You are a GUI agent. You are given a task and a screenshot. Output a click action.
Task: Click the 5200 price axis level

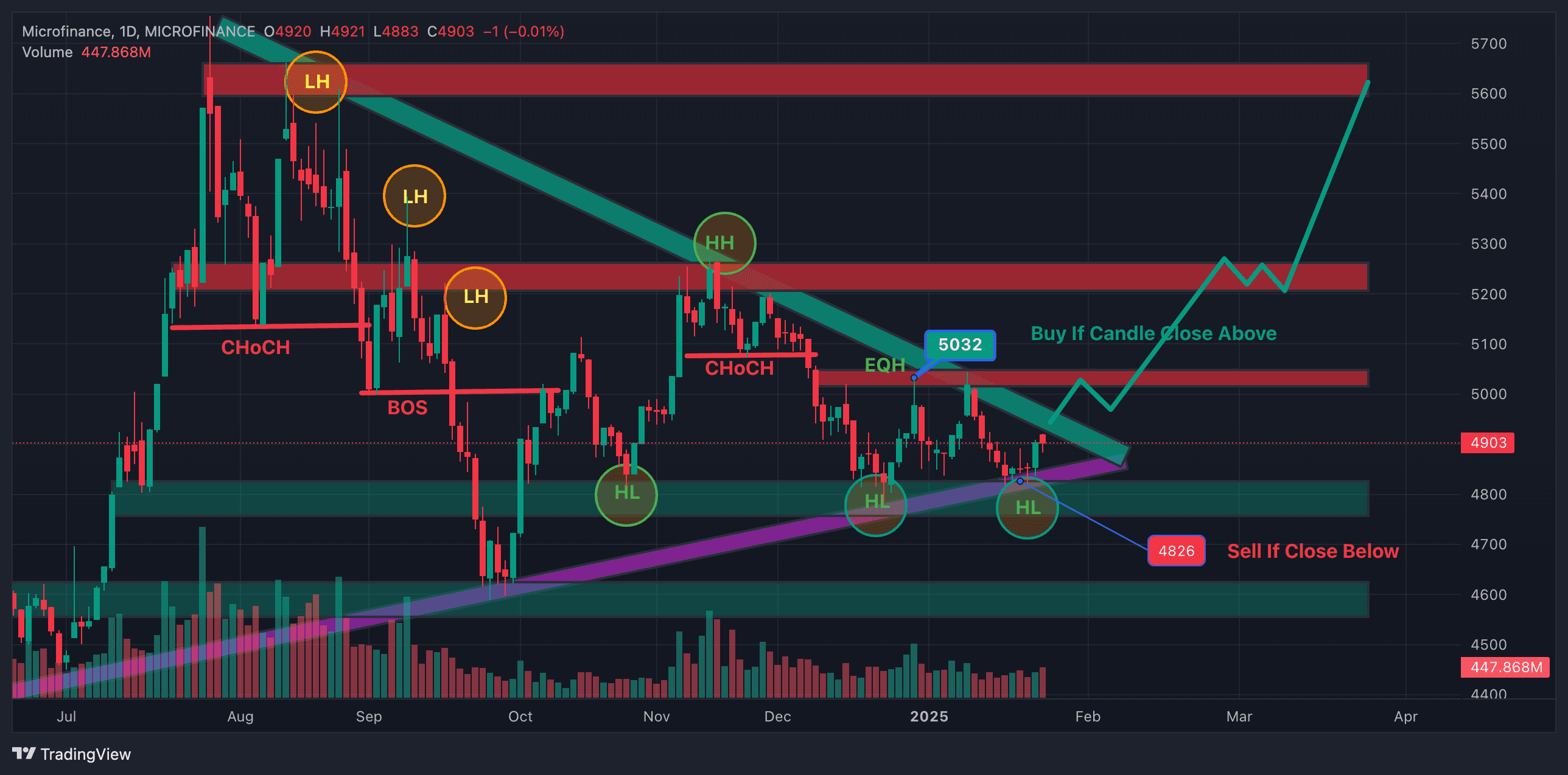tap(1488, 294)
